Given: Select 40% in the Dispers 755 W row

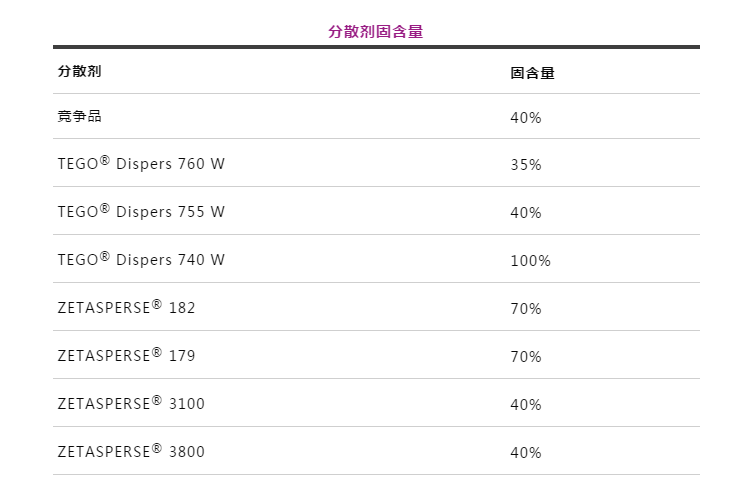Looking at the screenshot, I should point(525,213).
